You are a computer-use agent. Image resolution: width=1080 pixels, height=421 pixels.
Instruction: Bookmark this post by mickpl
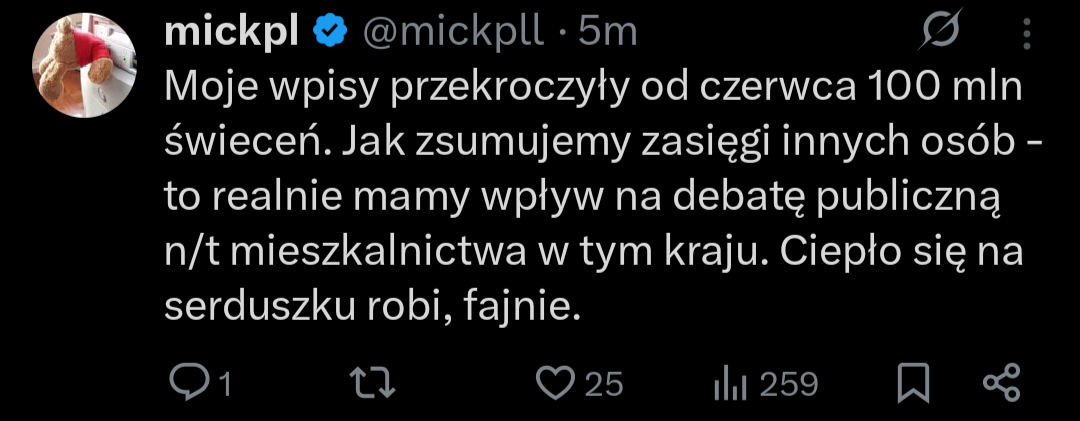pyautogui.click(x=914, y=383)
